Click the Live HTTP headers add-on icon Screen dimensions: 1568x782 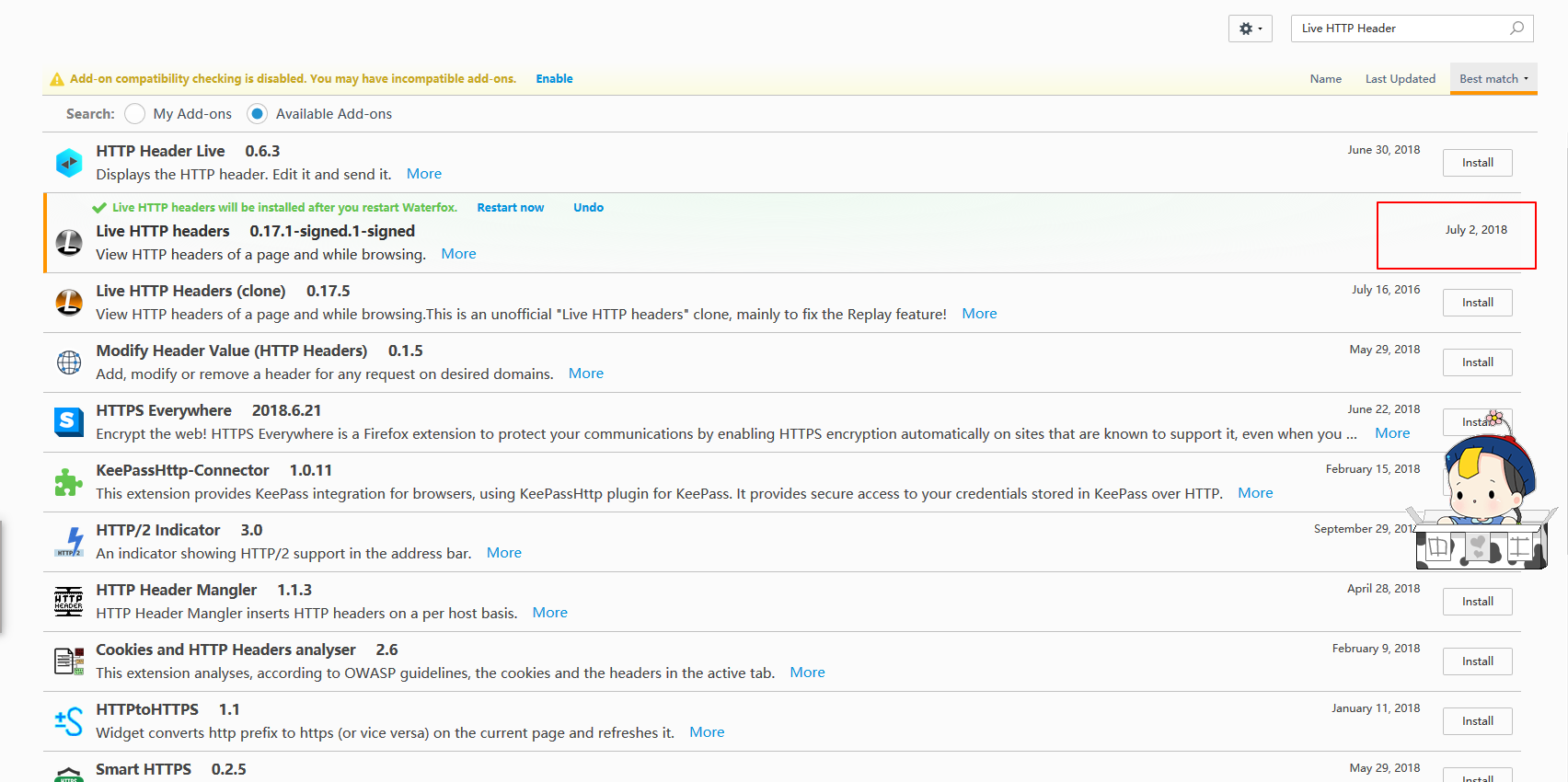point(69,243)
